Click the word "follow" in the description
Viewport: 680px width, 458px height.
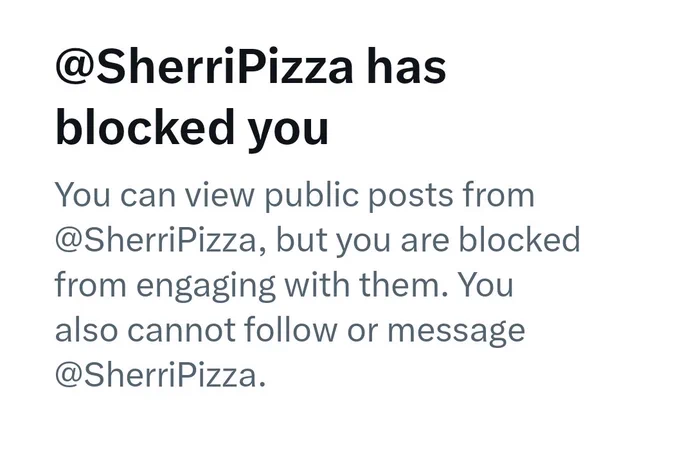(290, 329)
